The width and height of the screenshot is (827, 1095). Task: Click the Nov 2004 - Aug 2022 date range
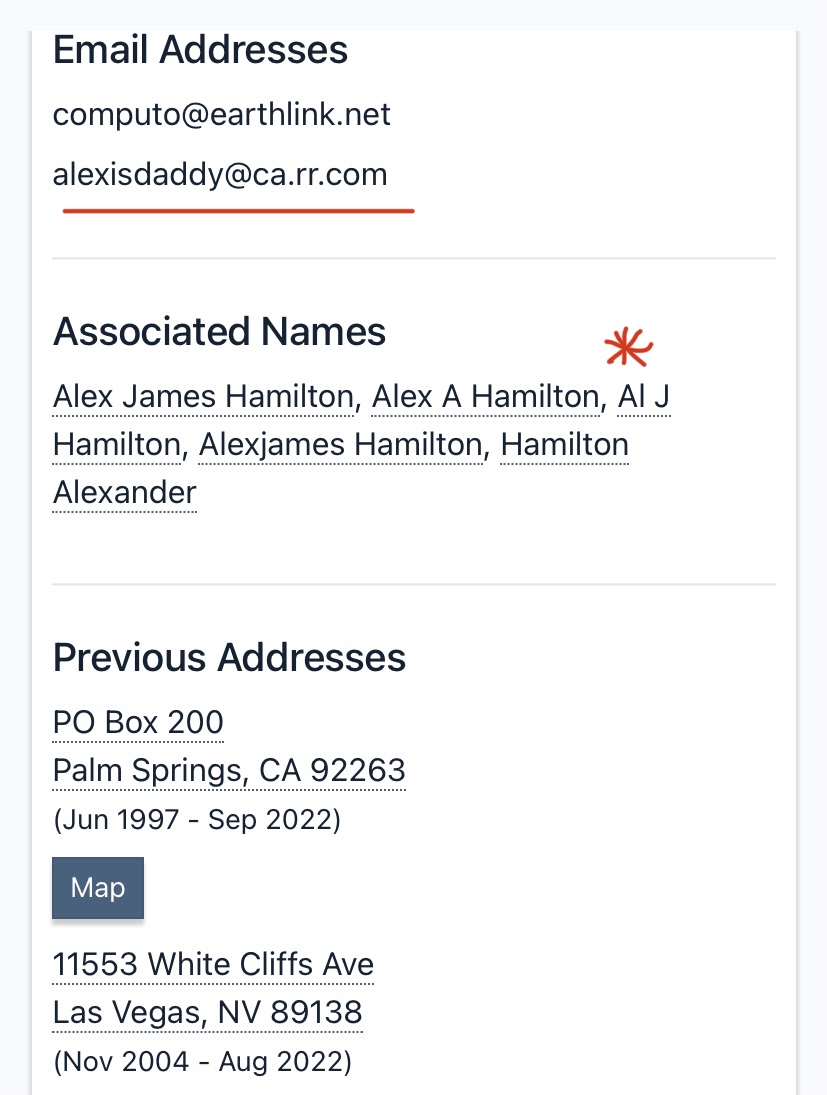coord(203,1061)
